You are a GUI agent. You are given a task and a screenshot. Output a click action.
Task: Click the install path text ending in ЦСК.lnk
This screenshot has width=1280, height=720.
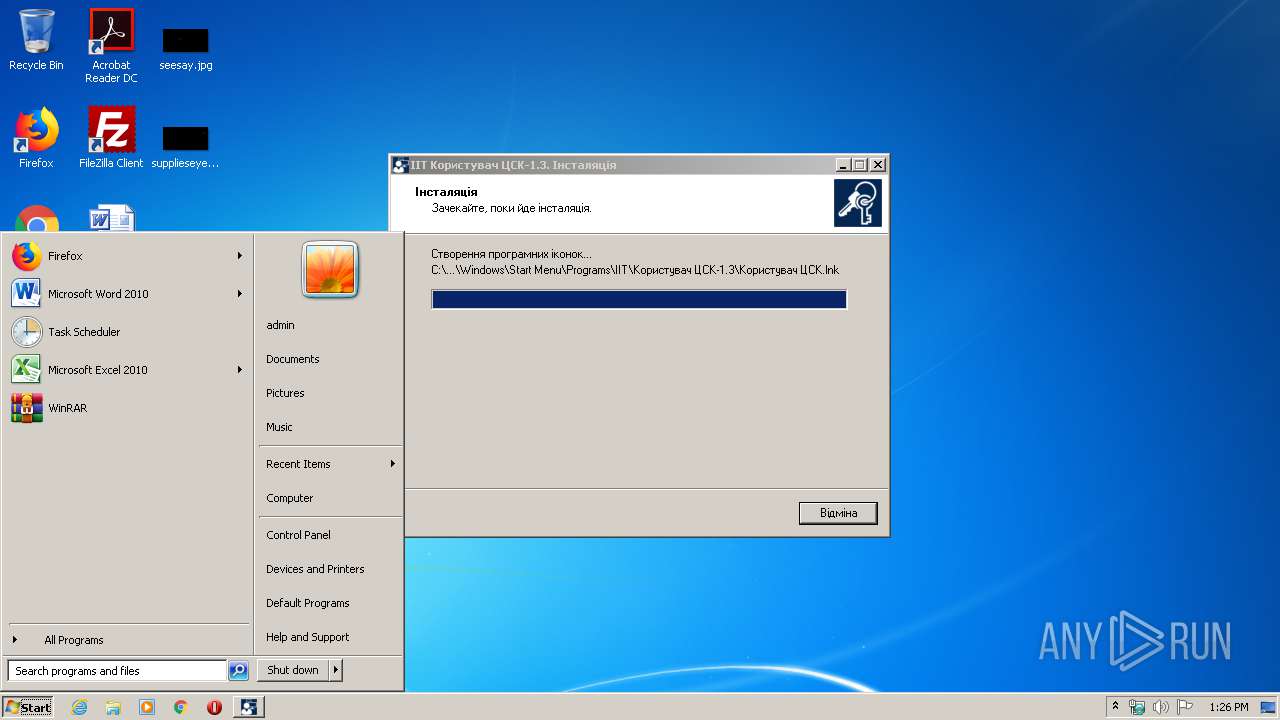coord(635,270)
